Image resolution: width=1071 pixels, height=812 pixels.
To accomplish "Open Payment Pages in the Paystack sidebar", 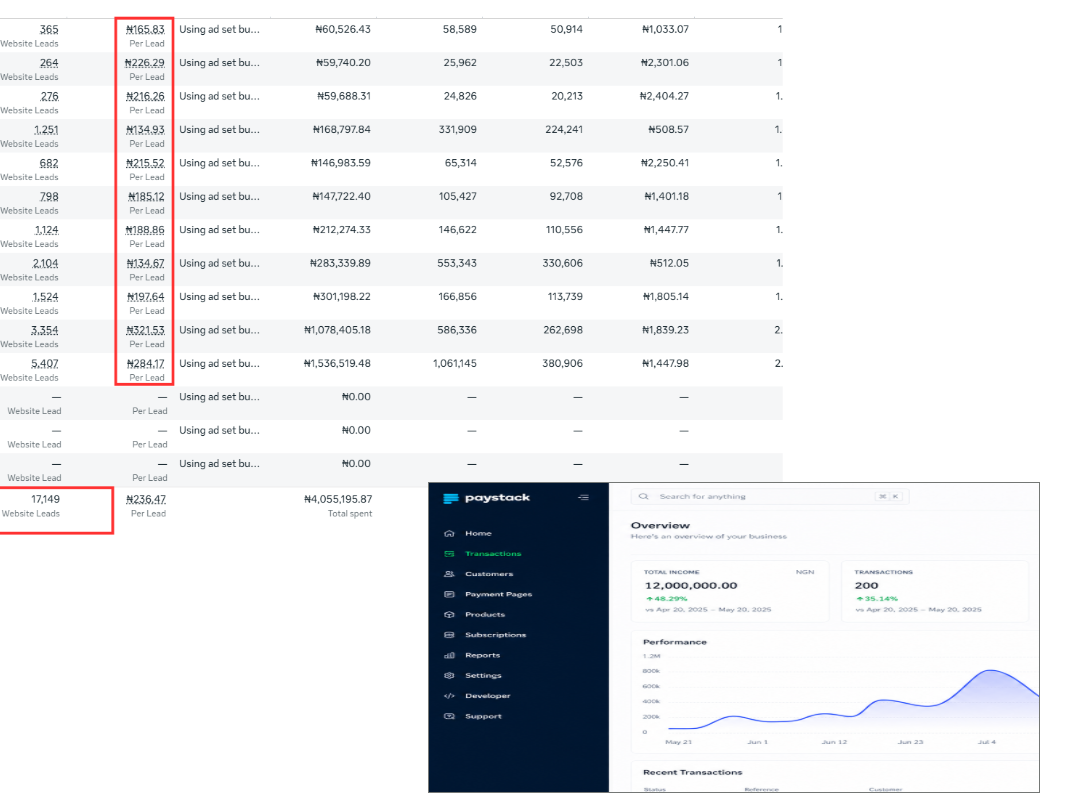I will [x=499, y=594].
